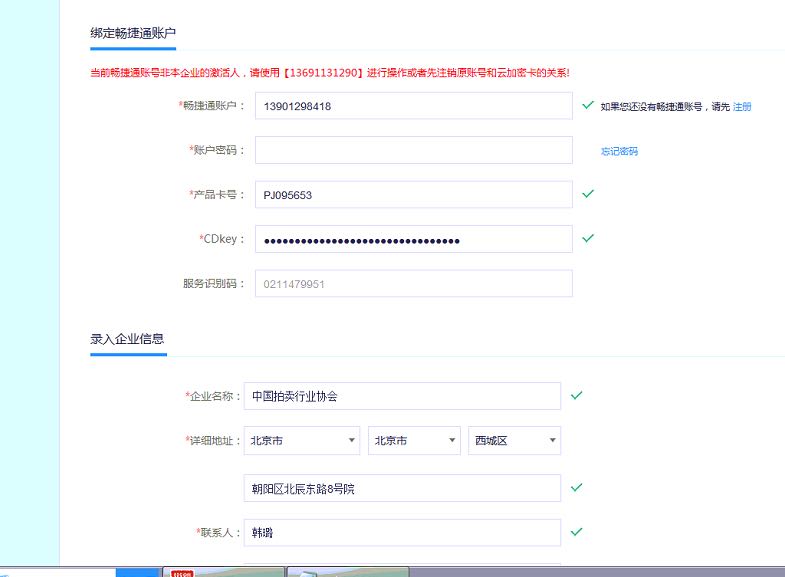Click the 联系人 name input field
The image size is (785, 577).
pyautogui.click(x=402, y=532)
